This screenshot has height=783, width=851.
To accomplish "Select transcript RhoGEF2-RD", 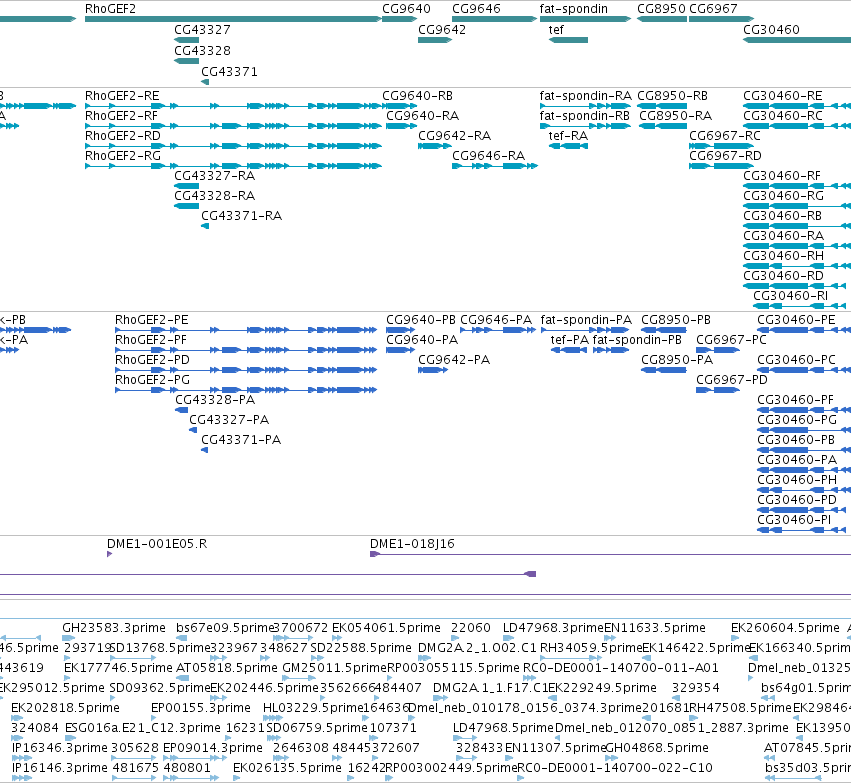I will tap(123, 136).
